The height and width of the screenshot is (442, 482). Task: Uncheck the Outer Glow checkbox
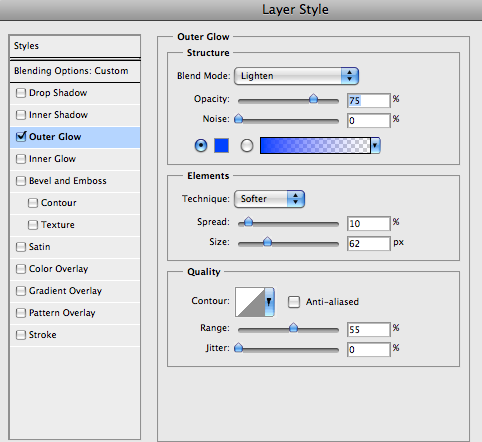(x=21, y=137)
